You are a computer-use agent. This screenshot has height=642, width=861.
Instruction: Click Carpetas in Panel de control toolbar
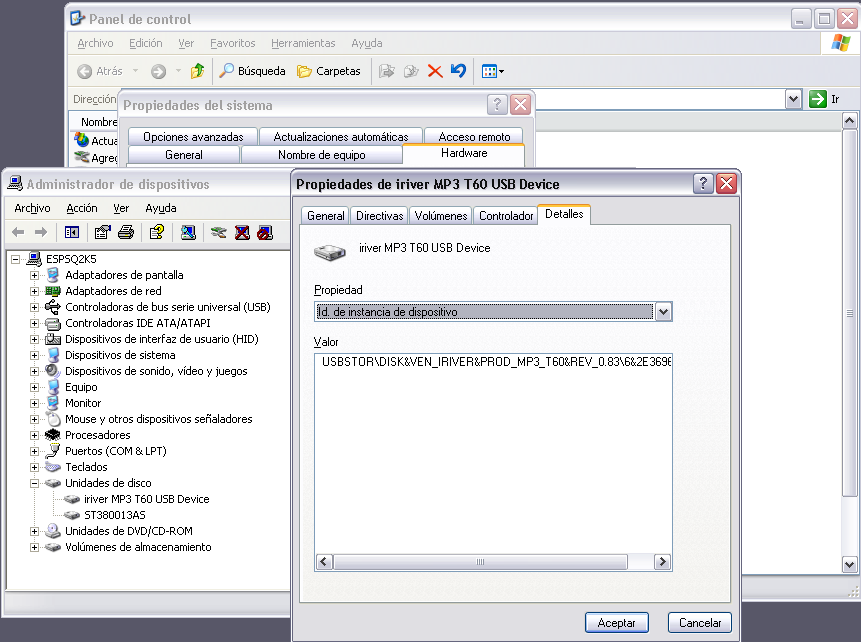point(328,71)
